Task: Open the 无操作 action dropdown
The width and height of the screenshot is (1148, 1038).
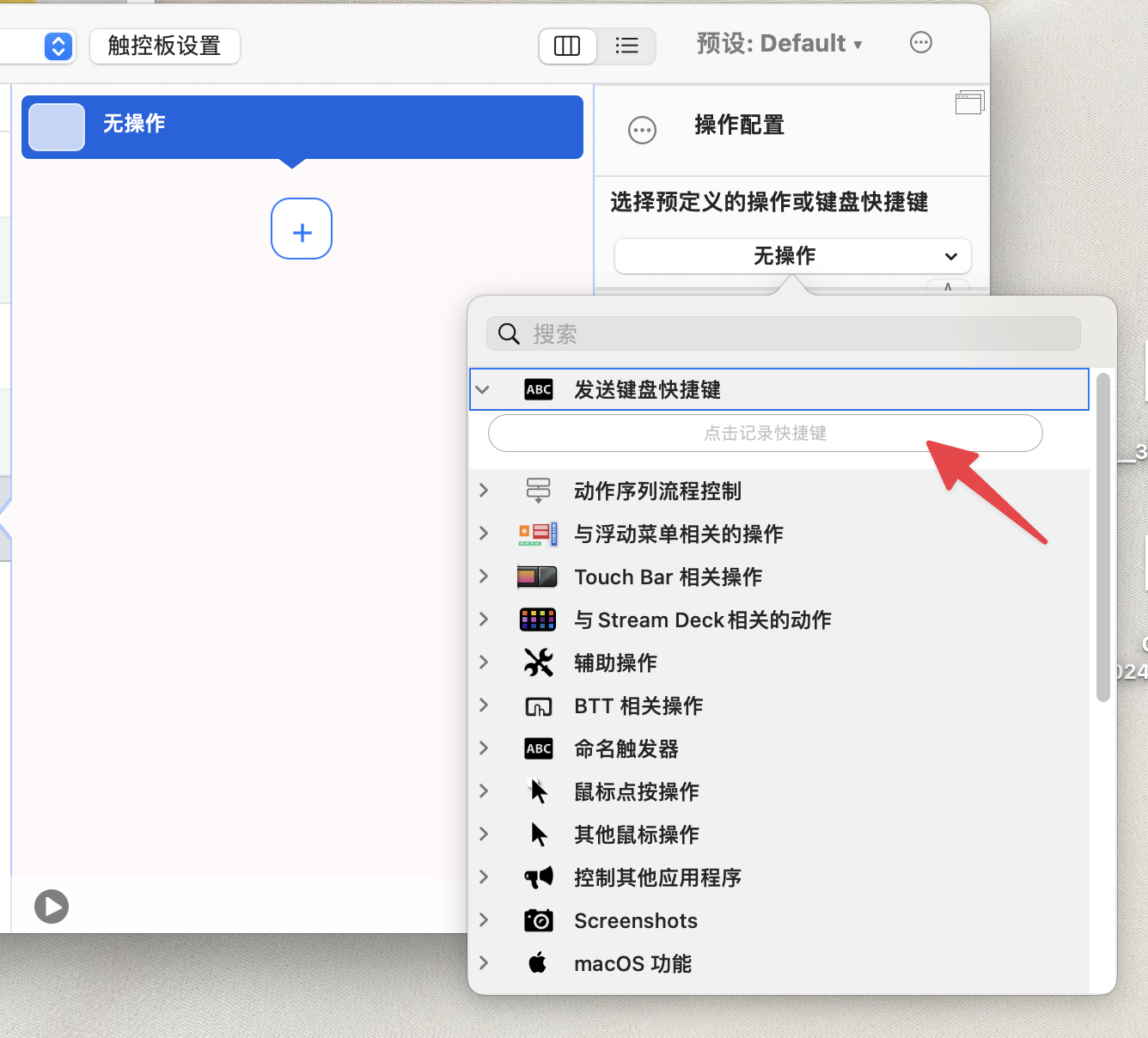Action: (792, 256)
